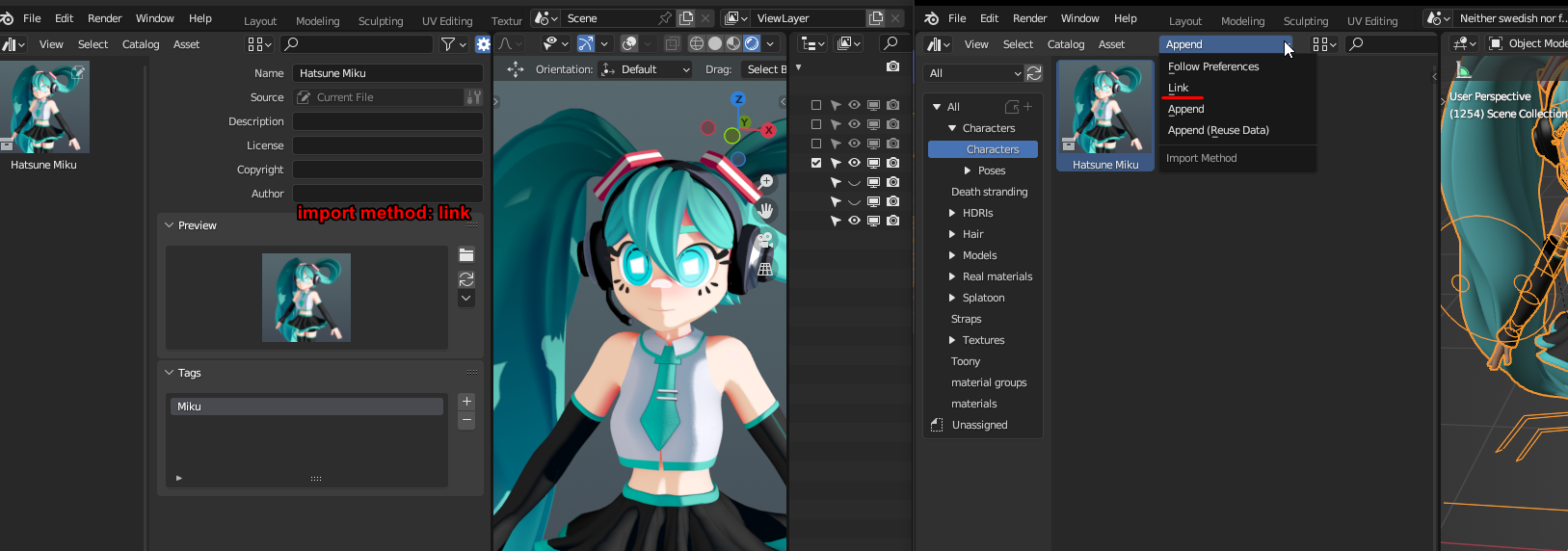Image resolution: width=1568 pixels, height=551 pixels.
Task: Open the UV Editing tab in left window
Action: 447,20
